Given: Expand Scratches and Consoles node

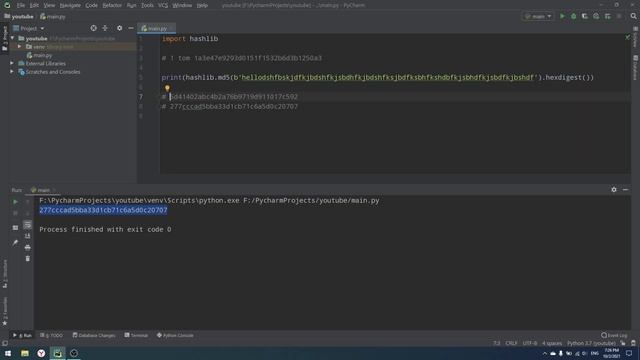Looking at the screenshot, I should (12, 72).
